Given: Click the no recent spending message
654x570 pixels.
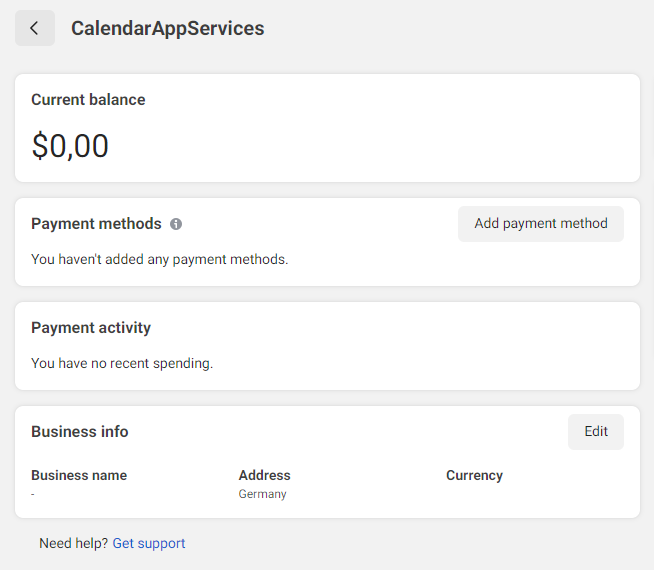Looking at the screenshot, I should (122, 363).
